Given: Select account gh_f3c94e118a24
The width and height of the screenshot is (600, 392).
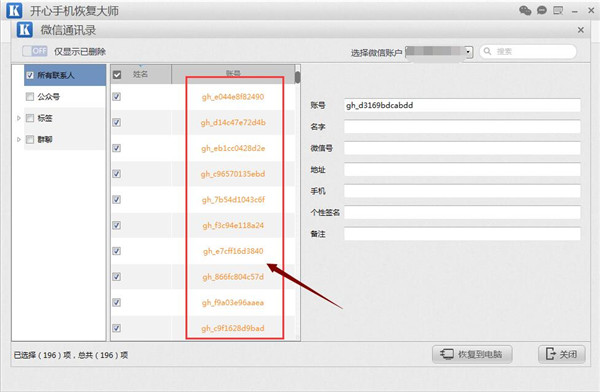Looking at the screenshot, I should [233, 225].
